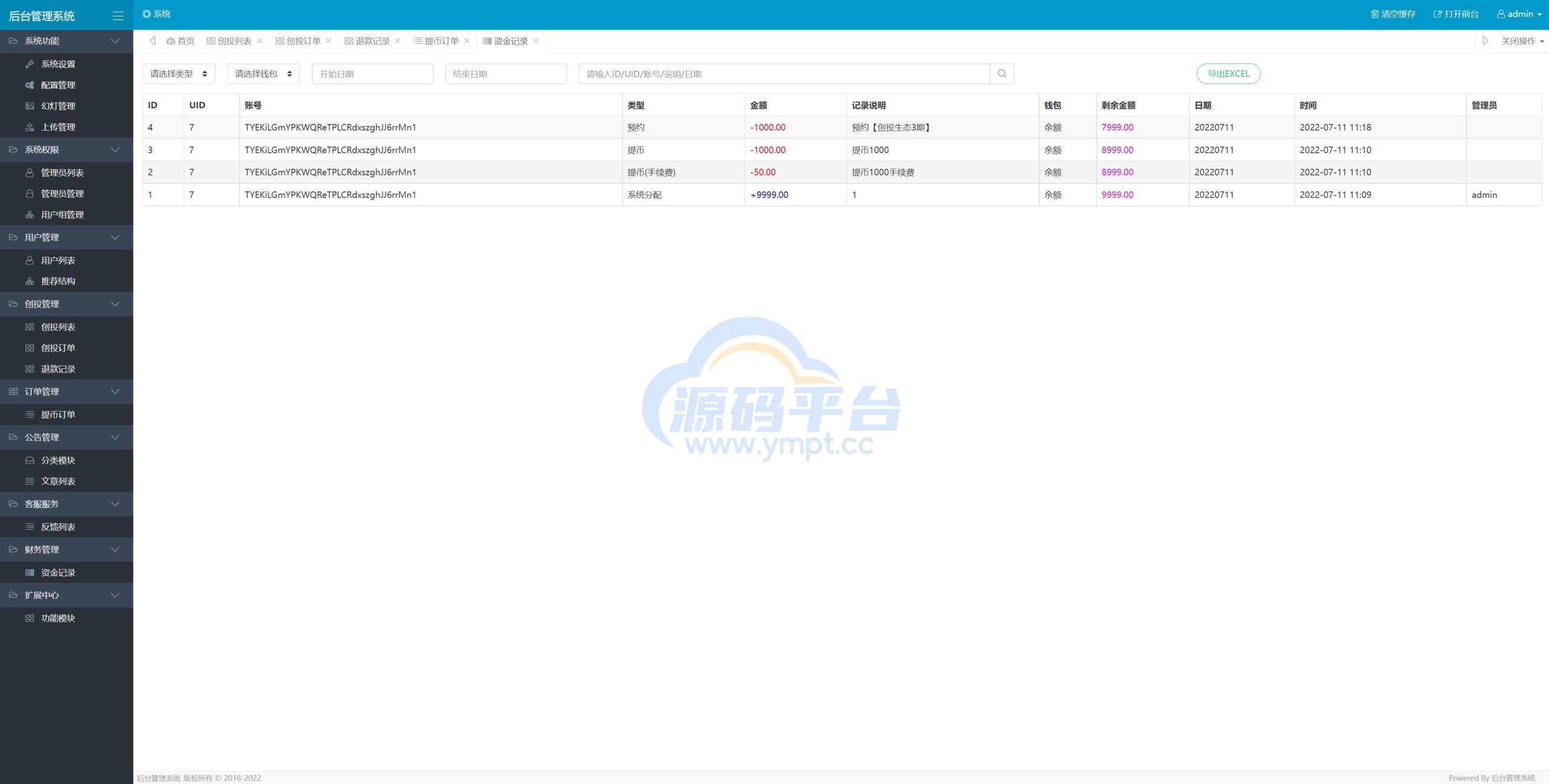This screenshot has width=1549, height=784.
Task: Click the search magnifier icon
Action: (1002, 74)
